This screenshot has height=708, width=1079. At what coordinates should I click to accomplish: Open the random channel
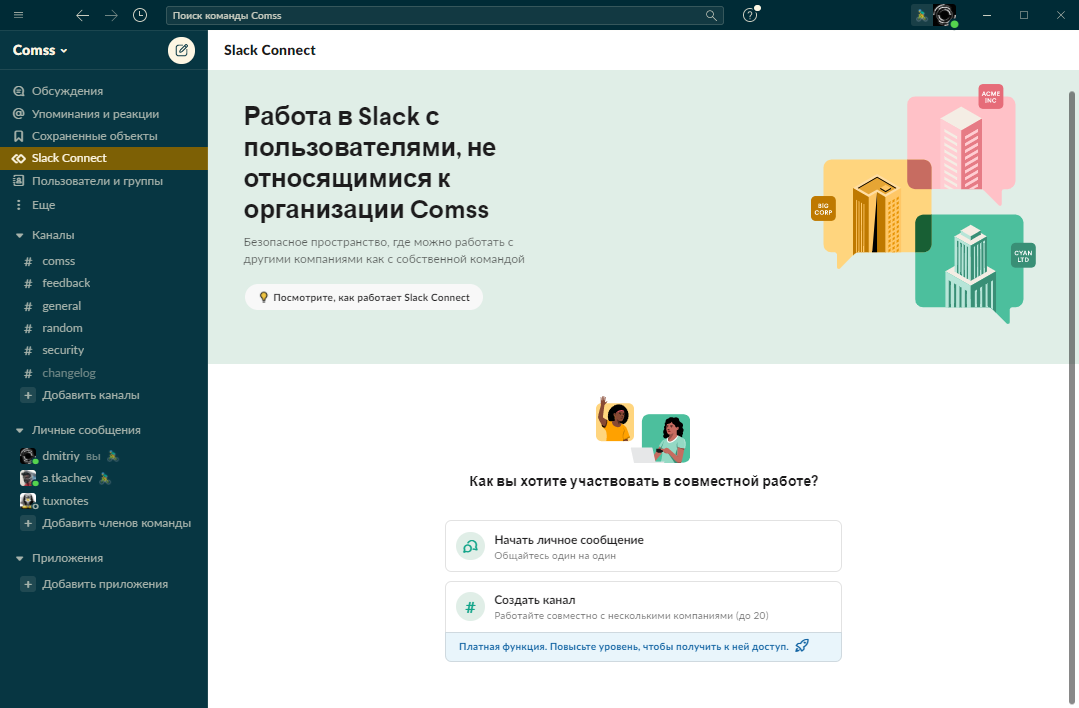[62, 328]
